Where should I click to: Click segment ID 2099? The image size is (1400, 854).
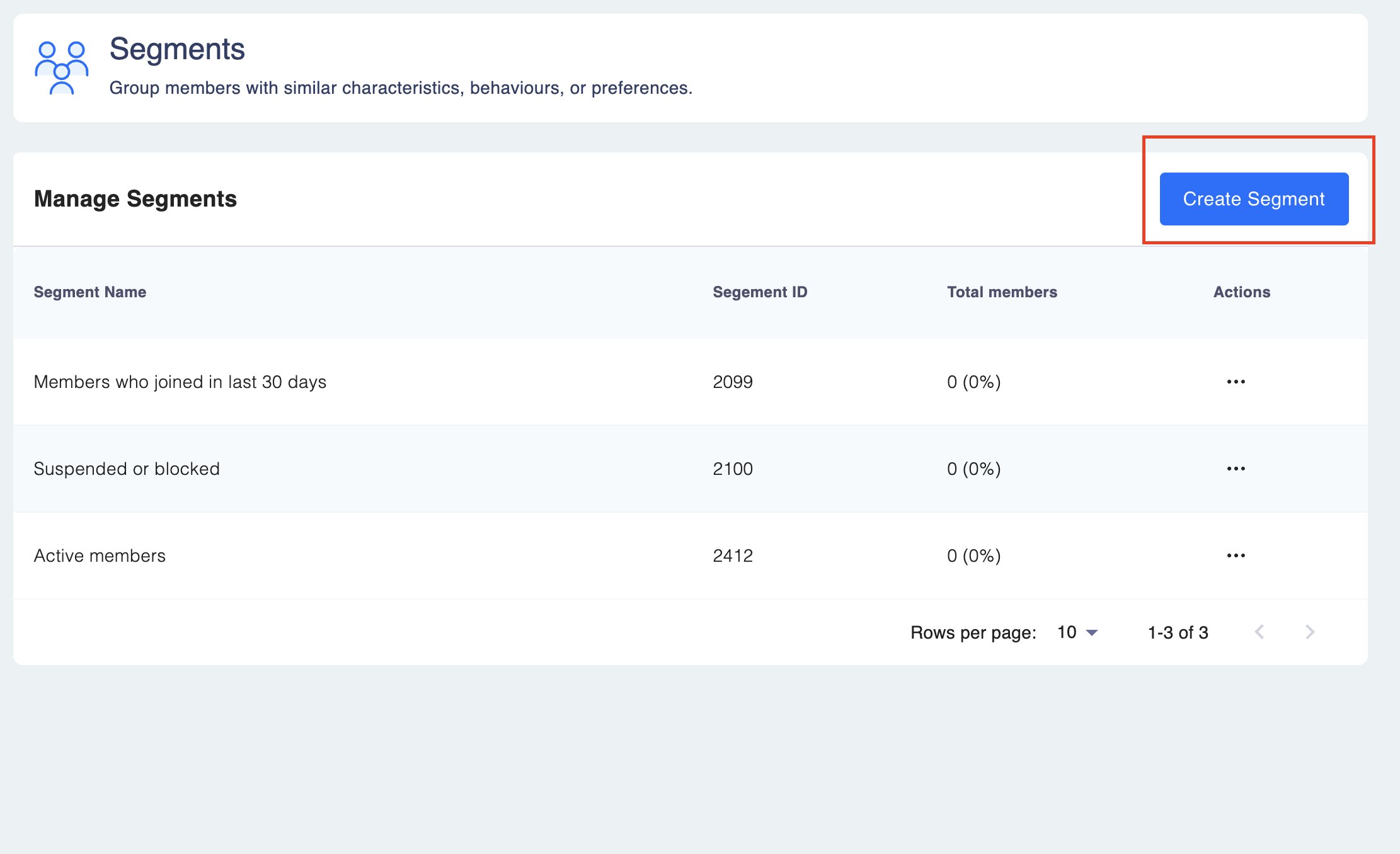[732, 382]
